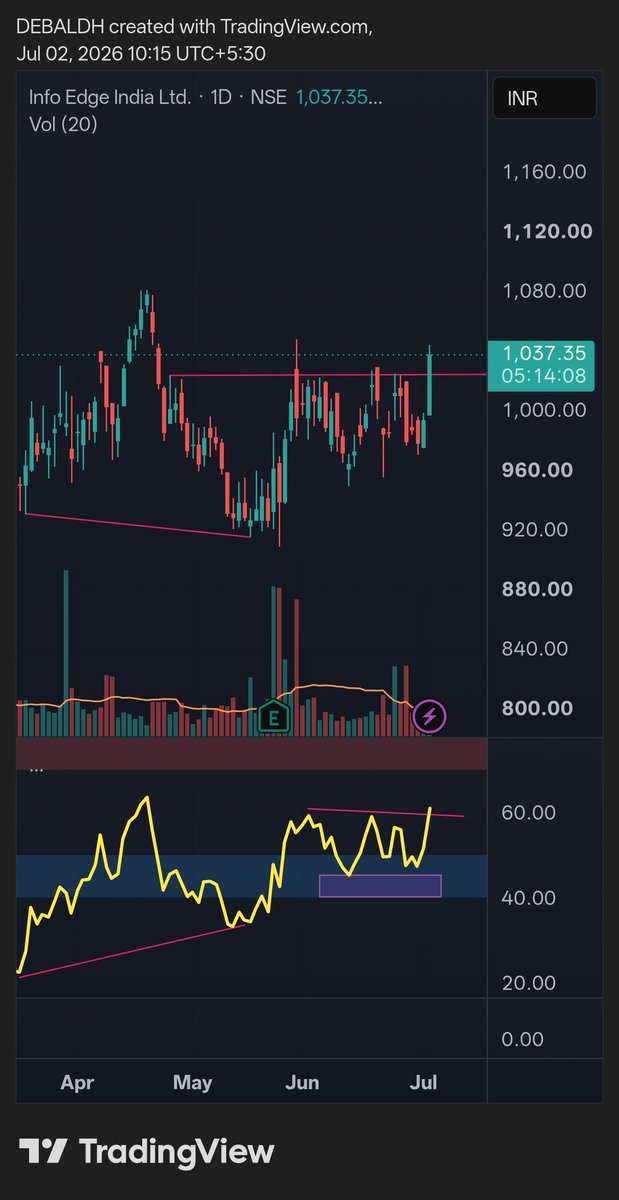619x1200 pixels.
Task: Open the INR currency selector
Action: click(544, 100)
